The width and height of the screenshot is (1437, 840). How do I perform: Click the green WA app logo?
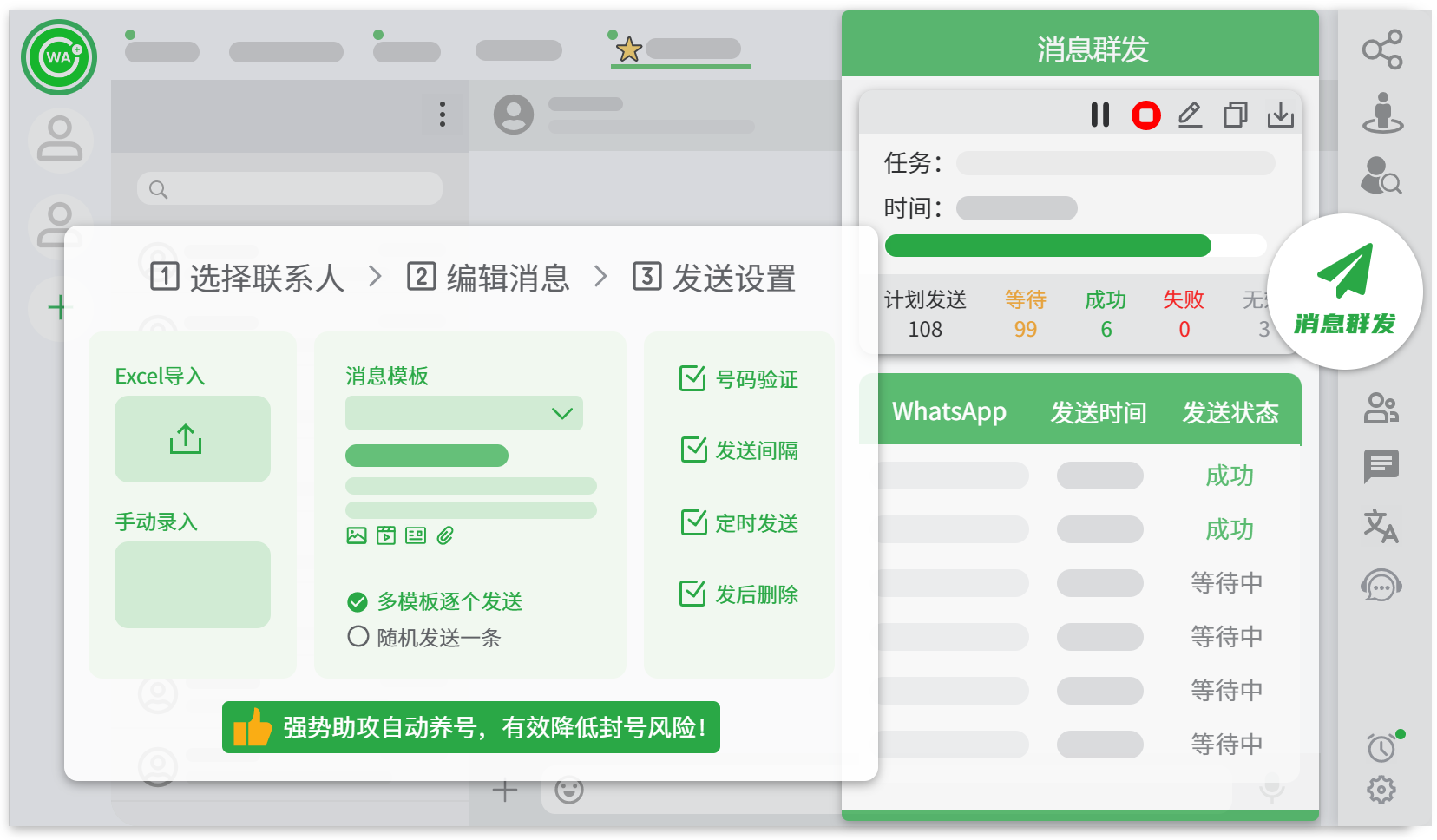pyautogui.click(x=59, y=57)
